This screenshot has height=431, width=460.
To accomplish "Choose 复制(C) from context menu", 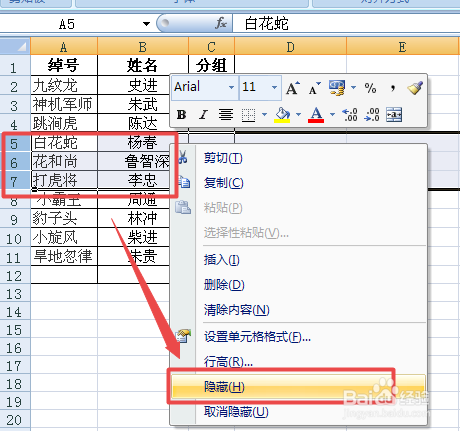I will [x=299, y=183].
